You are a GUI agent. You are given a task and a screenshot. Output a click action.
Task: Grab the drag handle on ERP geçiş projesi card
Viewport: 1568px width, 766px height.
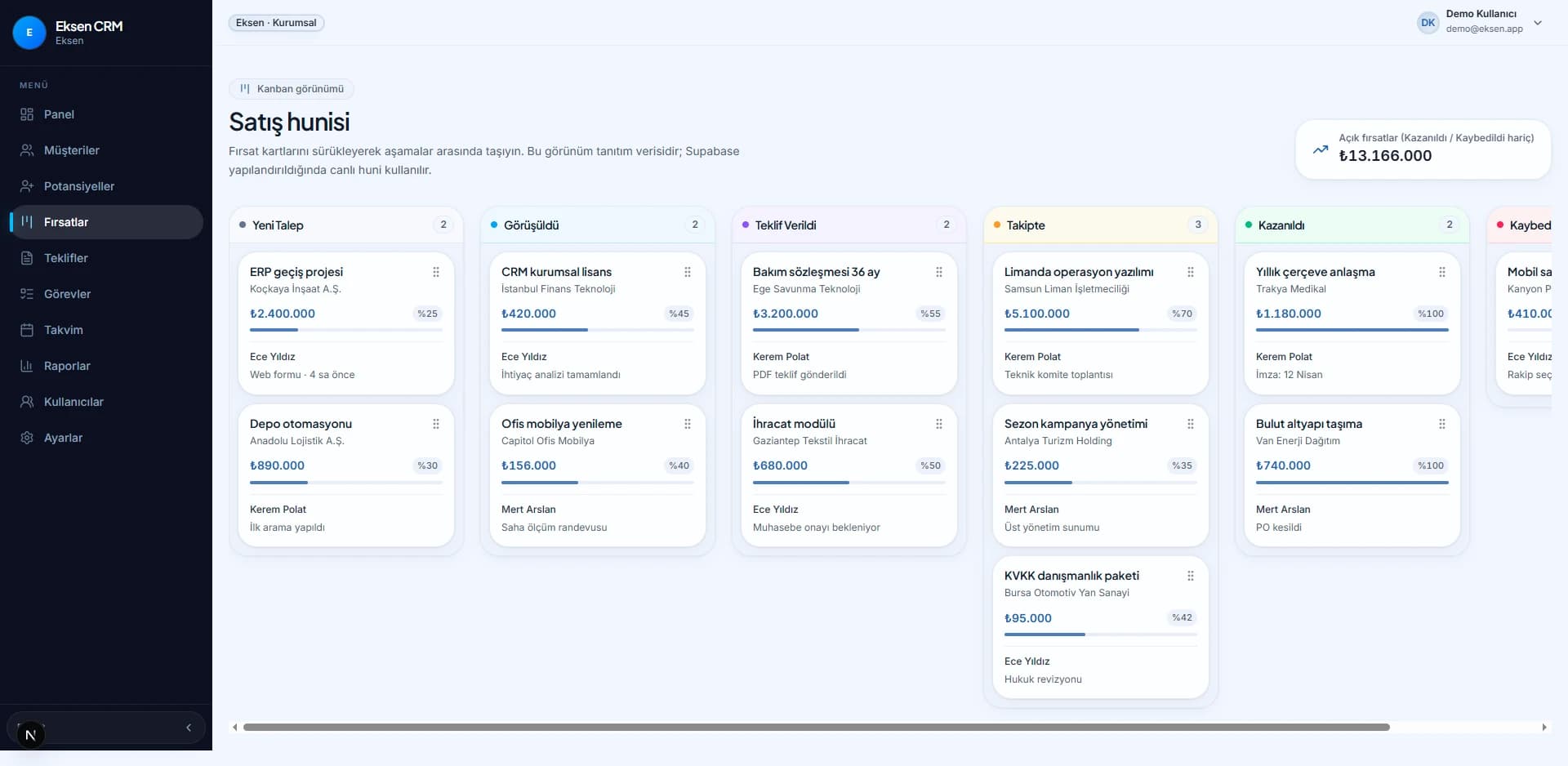(x=436, y=273)
